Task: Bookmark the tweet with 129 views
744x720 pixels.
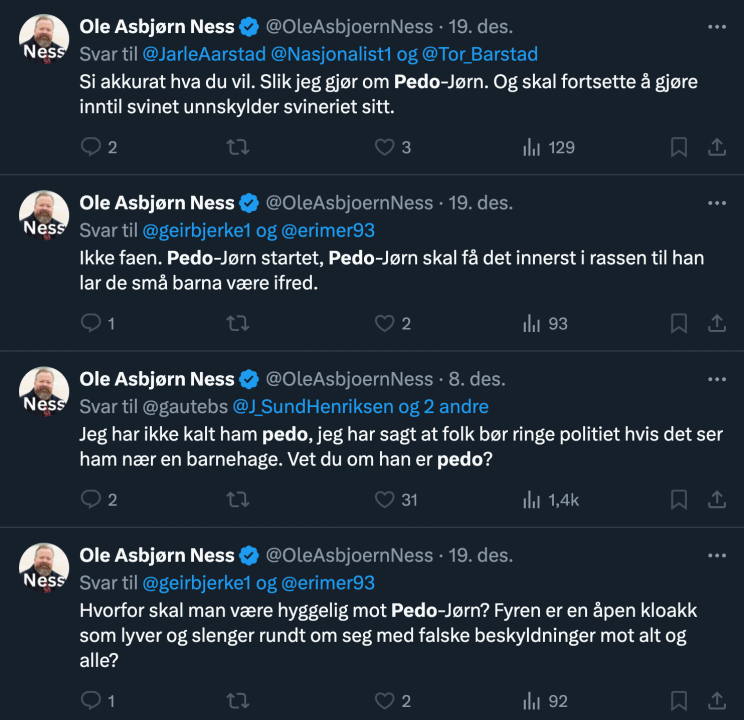Action: pyautogui.click(x=679, y=148)
